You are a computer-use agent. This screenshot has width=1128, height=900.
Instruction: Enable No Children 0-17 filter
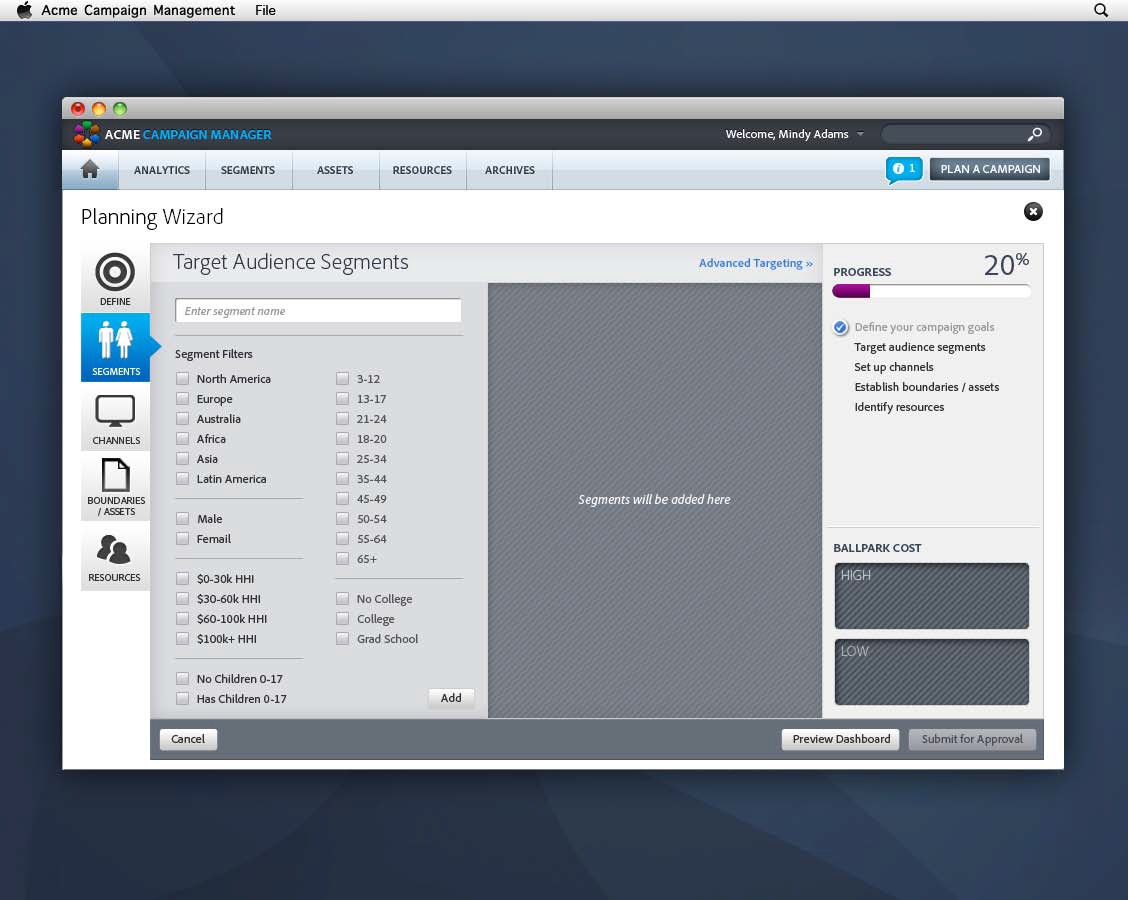click(x=183, y=678)
